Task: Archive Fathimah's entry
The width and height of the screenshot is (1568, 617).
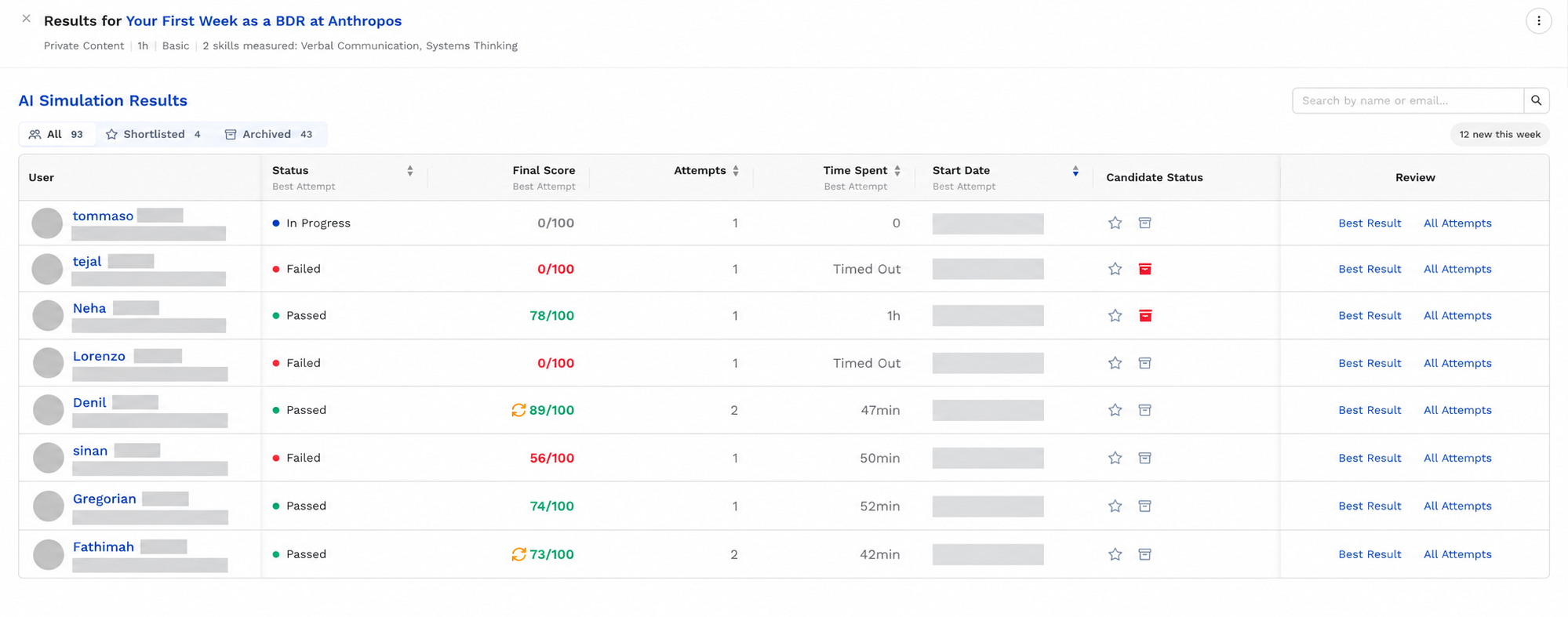Action: [1144, 554]
